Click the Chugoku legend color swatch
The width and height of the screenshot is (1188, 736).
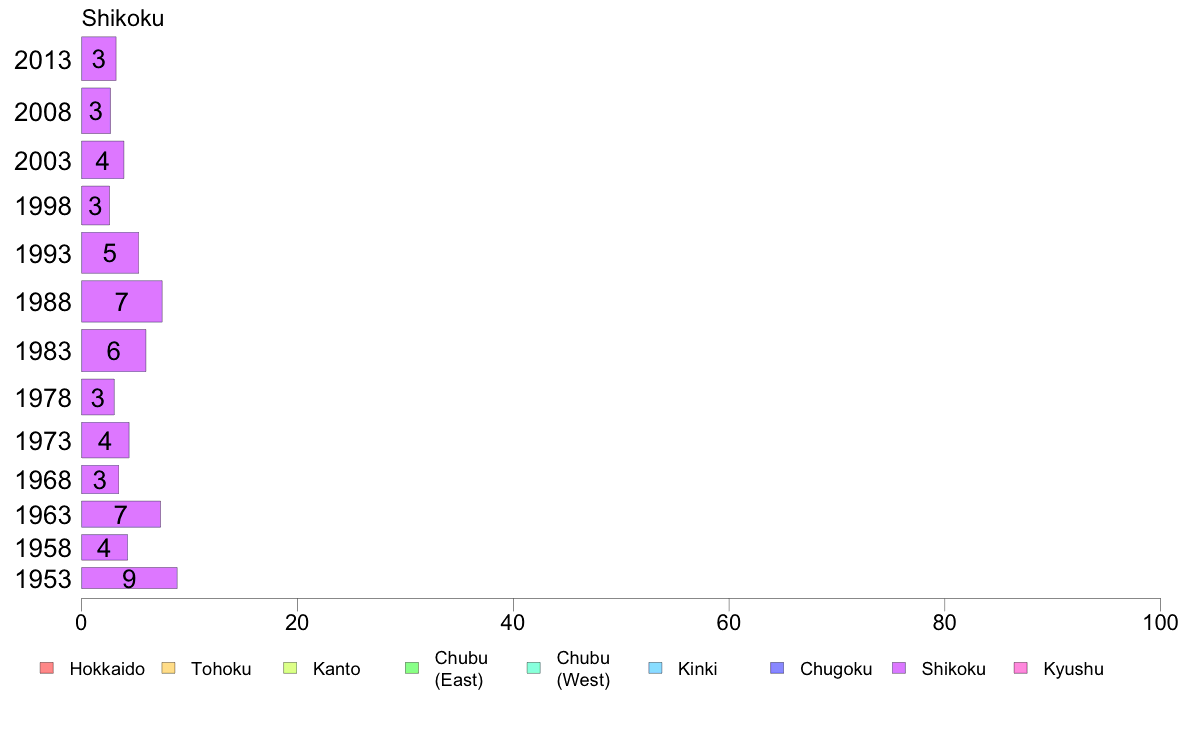pos(777,668)
